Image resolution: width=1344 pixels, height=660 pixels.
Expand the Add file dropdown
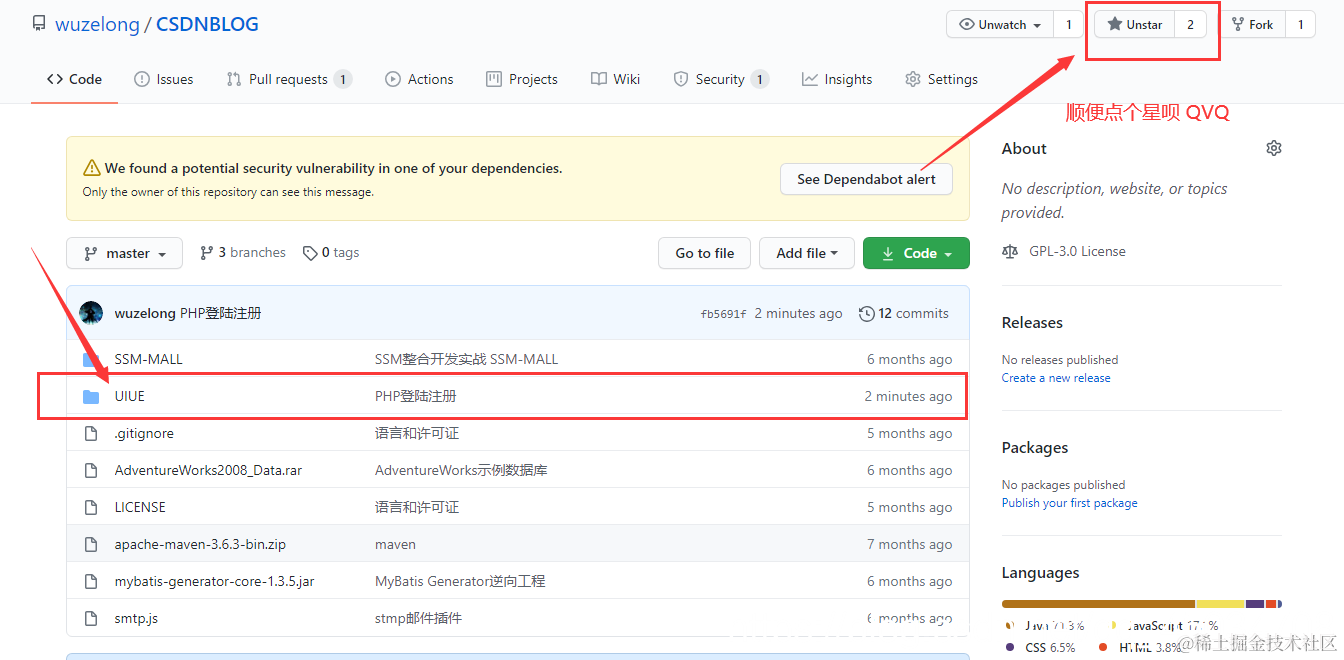(x=807, y=253)
